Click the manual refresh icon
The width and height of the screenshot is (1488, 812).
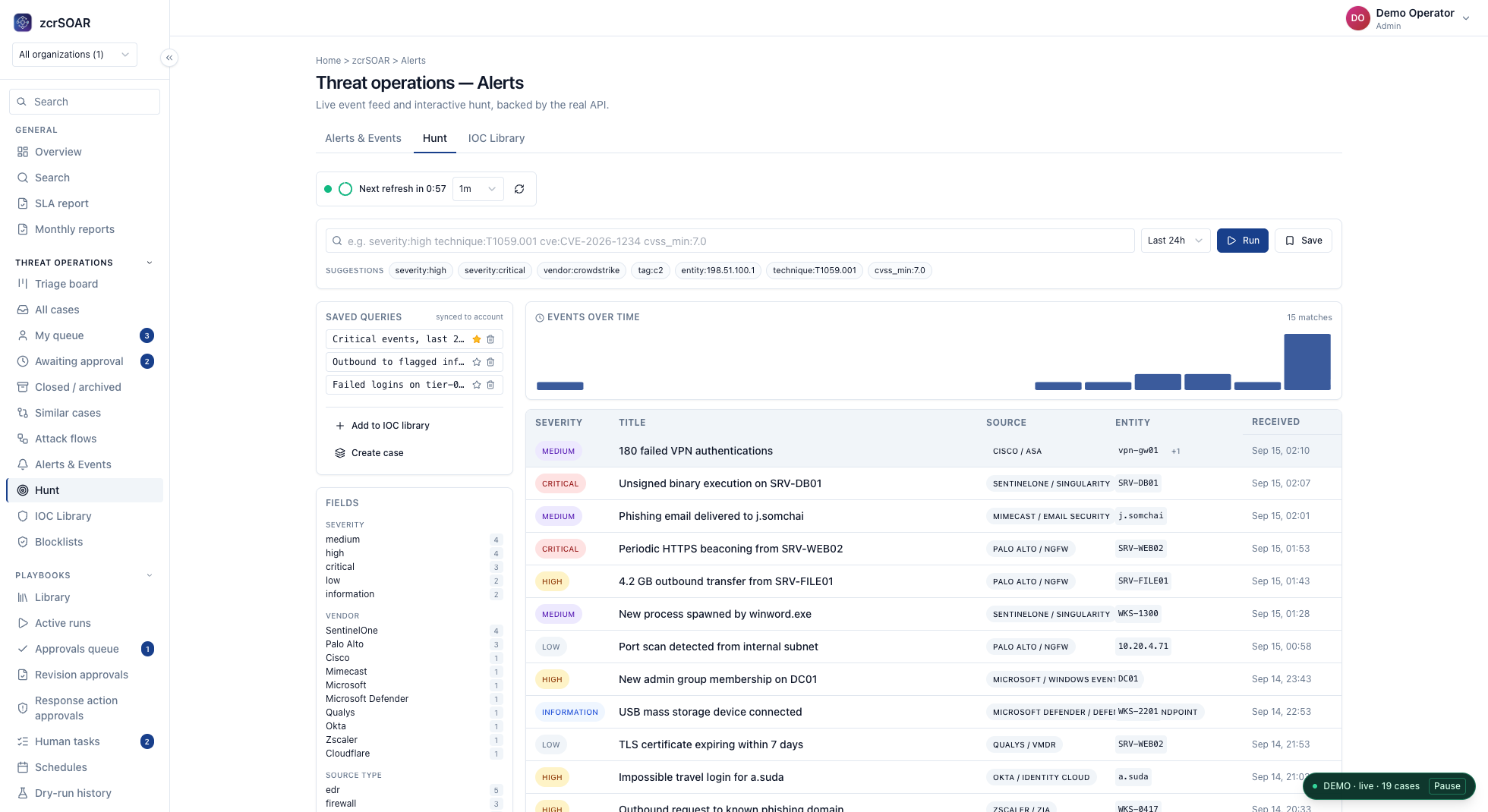coord(519,189)
